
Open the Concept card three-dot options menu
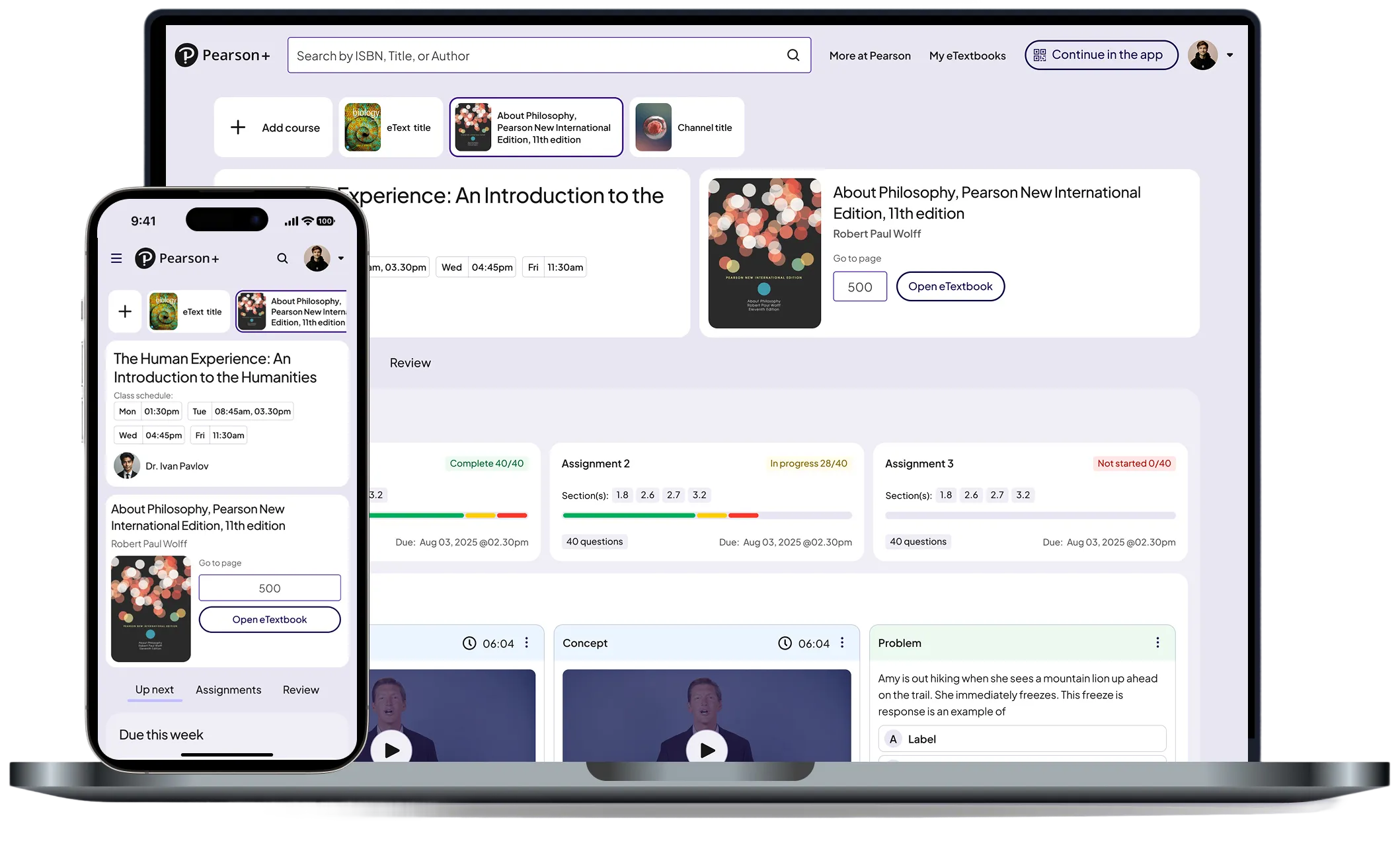click(x=842, y=643)
